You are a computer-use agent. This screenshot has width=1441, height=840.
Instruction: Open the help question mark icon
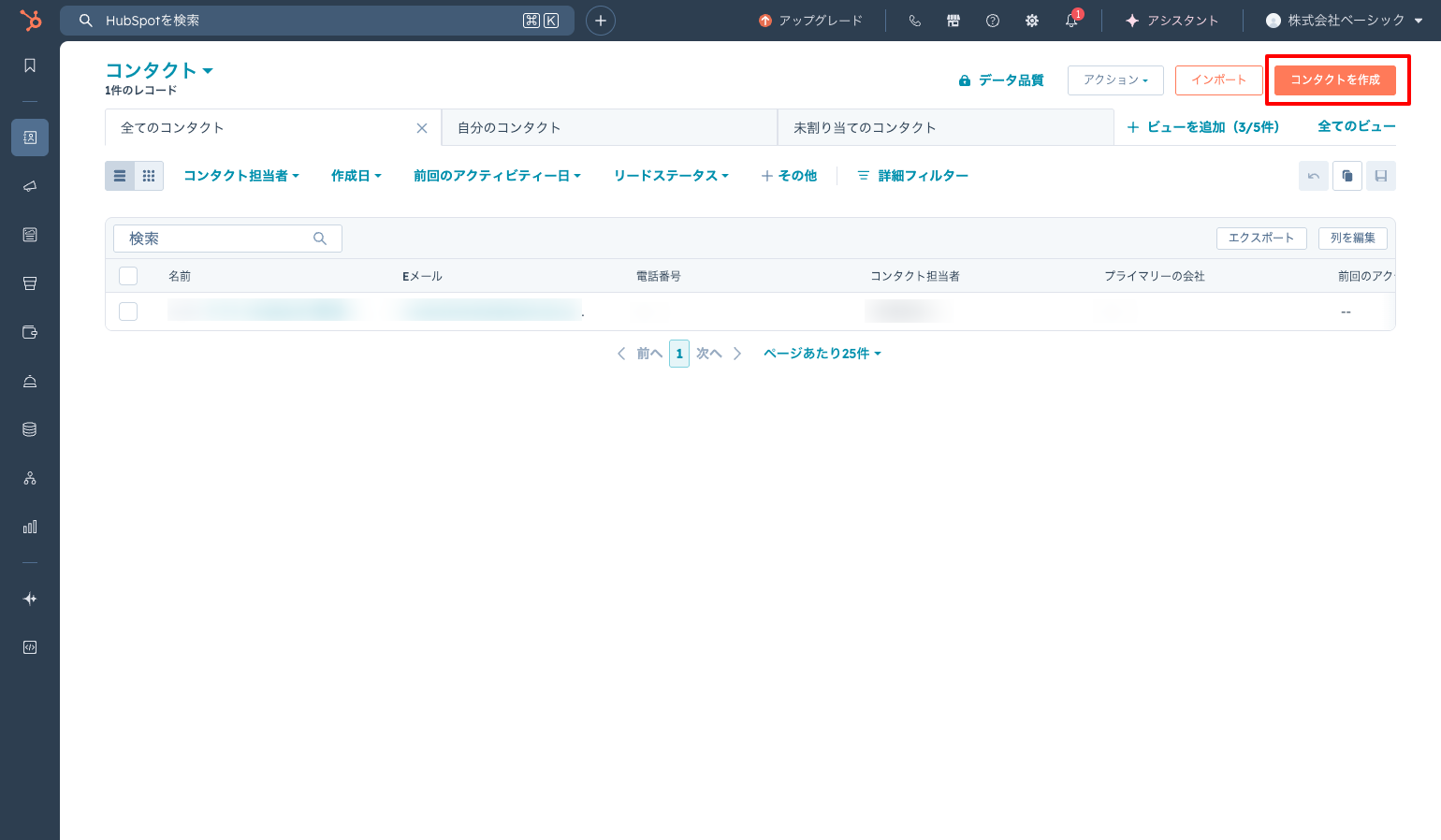(x=993, y=21)
